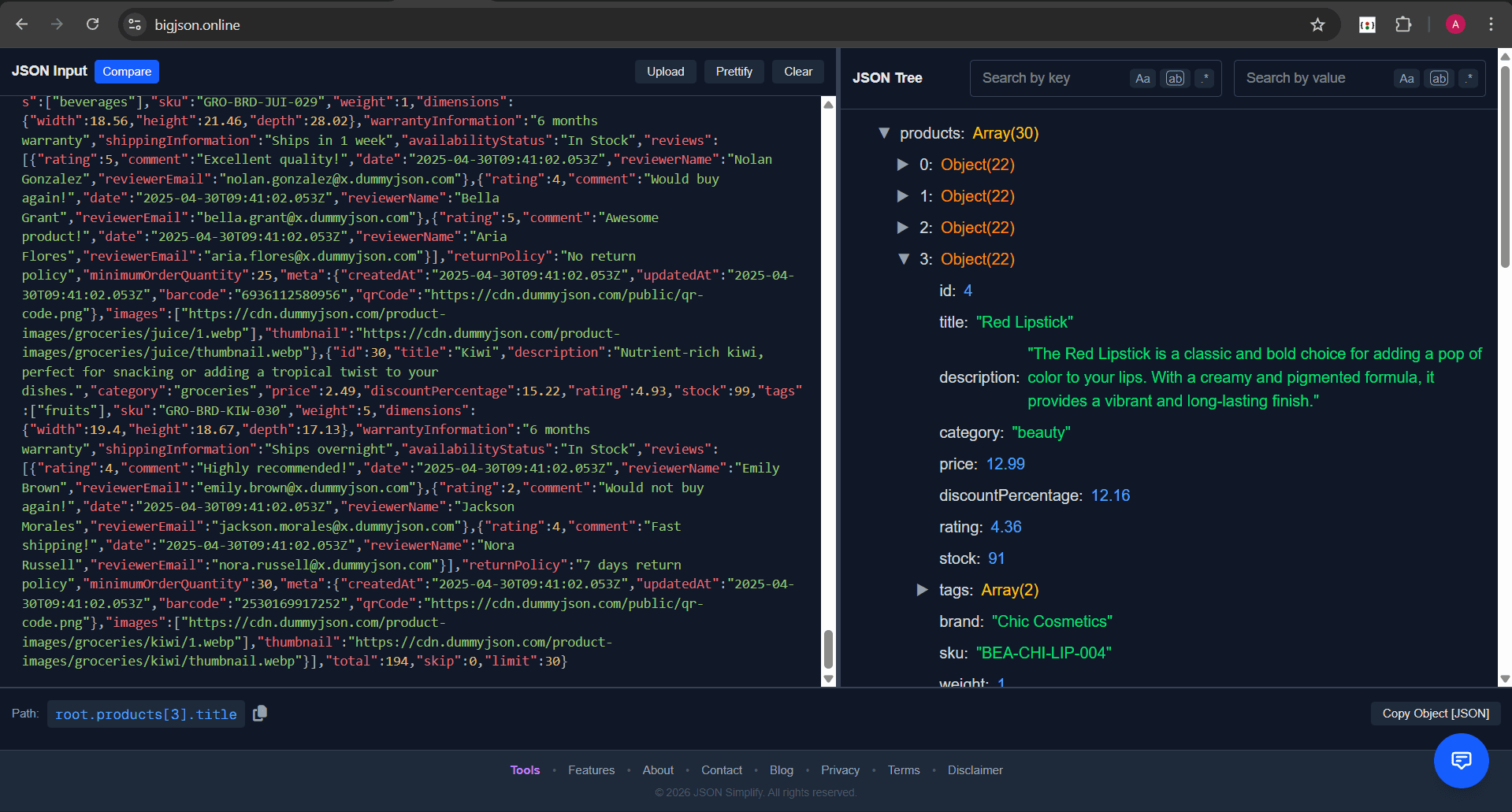This screenshot has width=1512, height=812.
Task: Open the JSON braces extension icon
Action: [1367, 24]
